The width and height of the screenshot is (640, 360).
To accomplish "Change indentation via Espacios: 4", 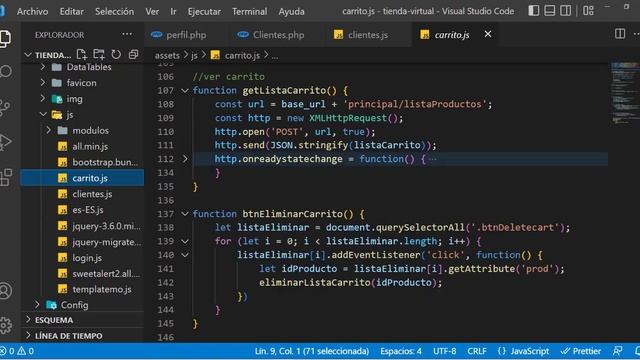I will pyautogui.click(x=401, y=351).
